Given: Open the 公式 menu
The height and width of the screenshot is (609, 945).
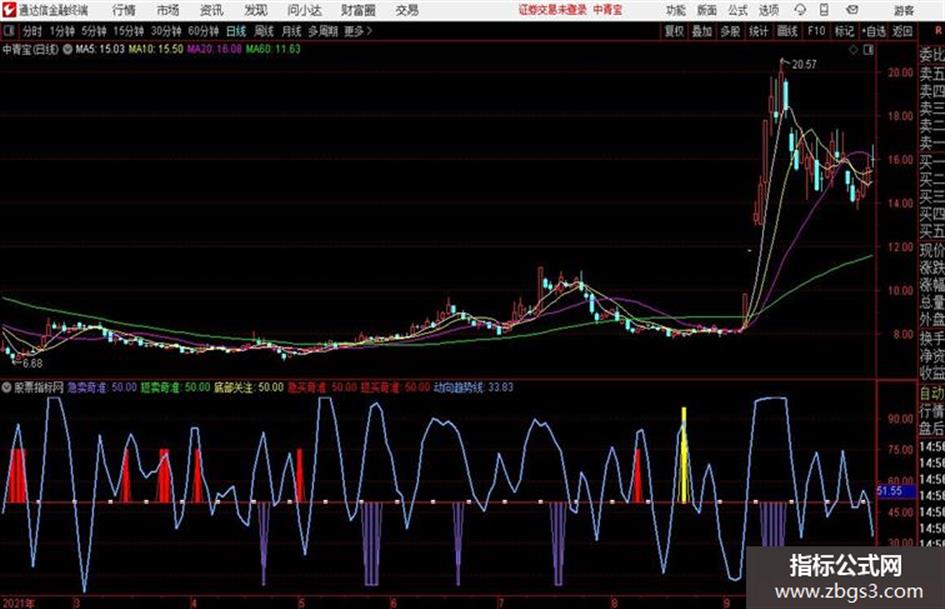Looking at the screenshot, I should tap(738, 10).
